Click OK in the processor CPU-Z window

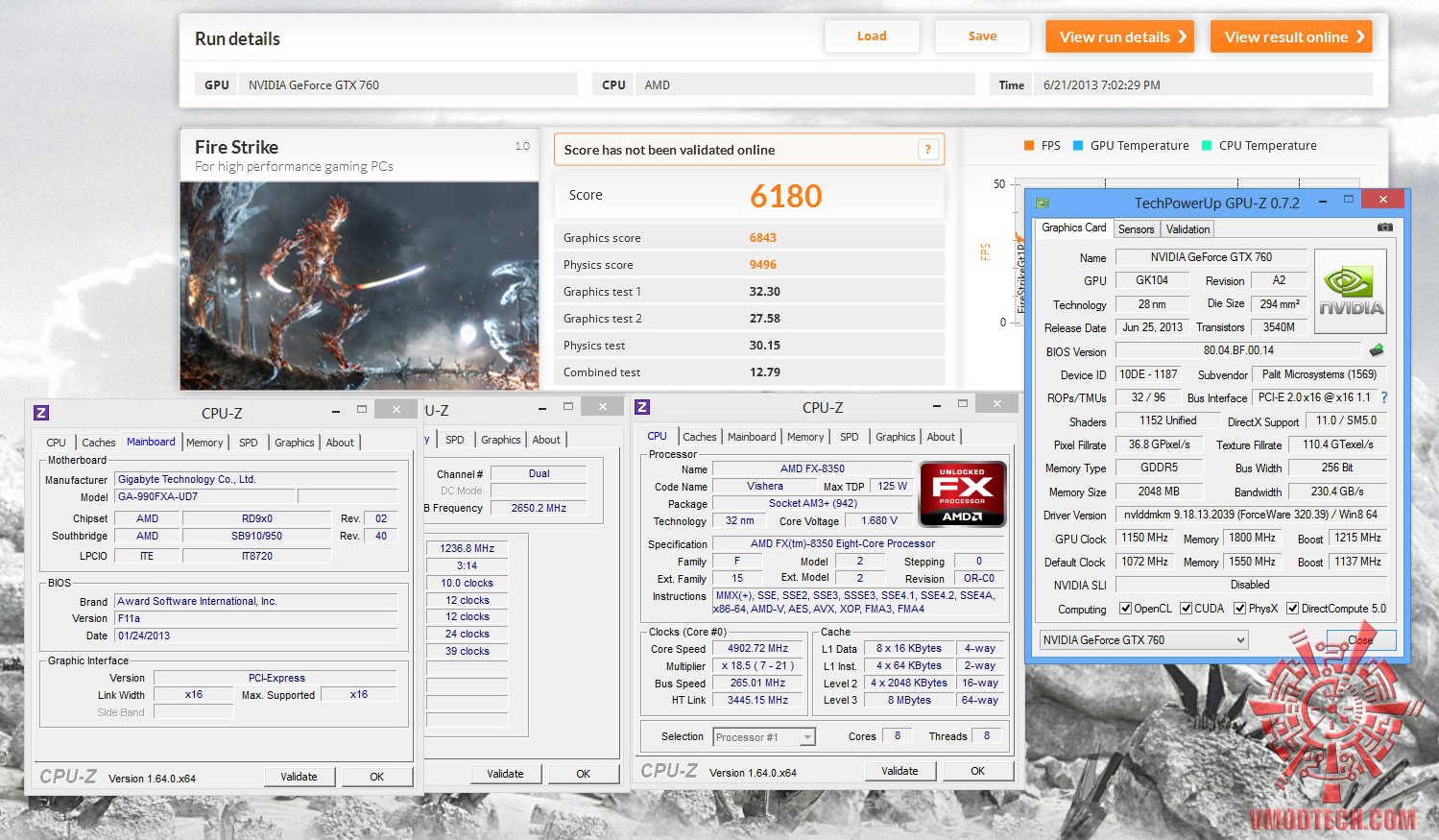click(x=978, y=771)
